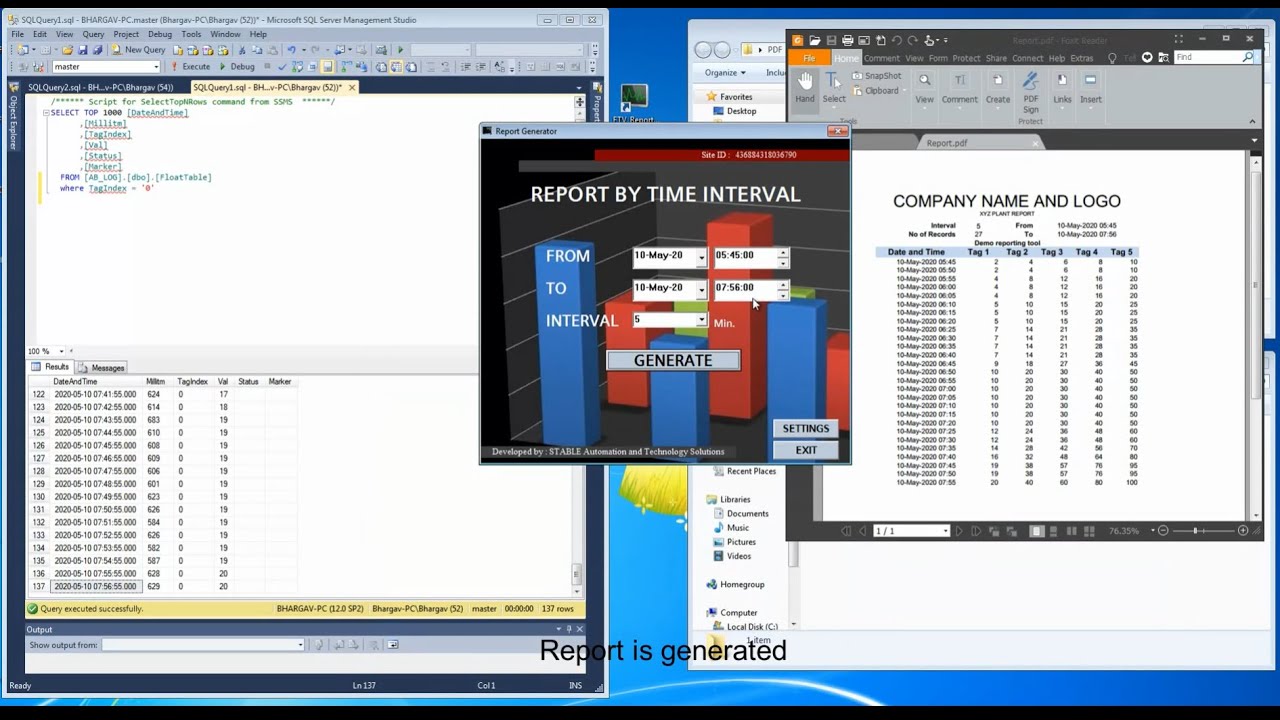
Task: Decrease the TO time spinner value
Action: coord(783,294)
